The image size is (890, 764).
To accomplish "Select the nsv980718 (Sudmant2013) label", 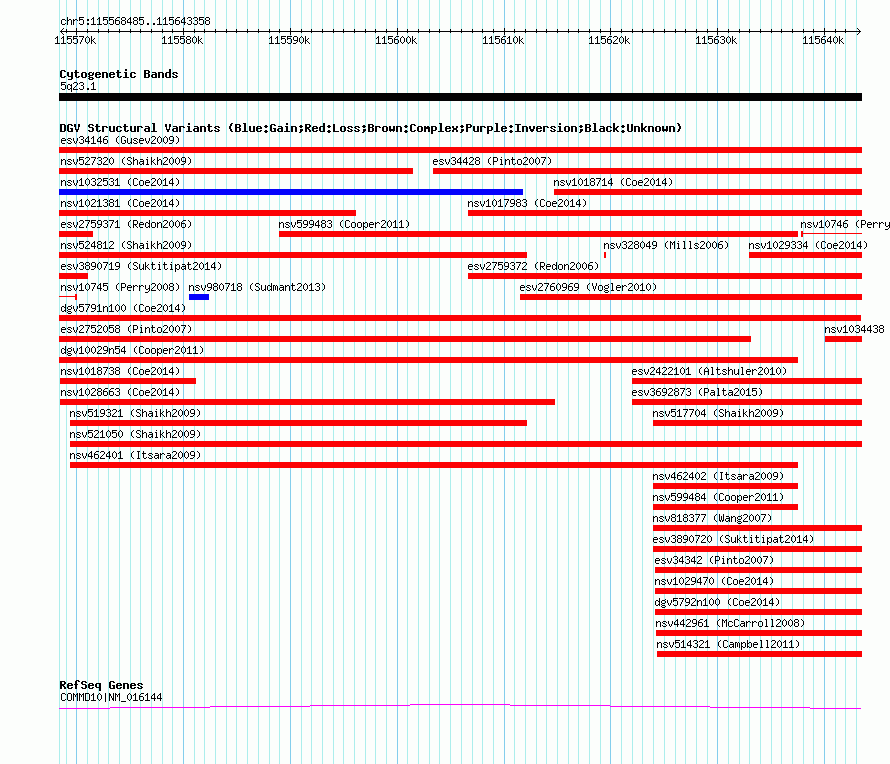I will [257, 287].
